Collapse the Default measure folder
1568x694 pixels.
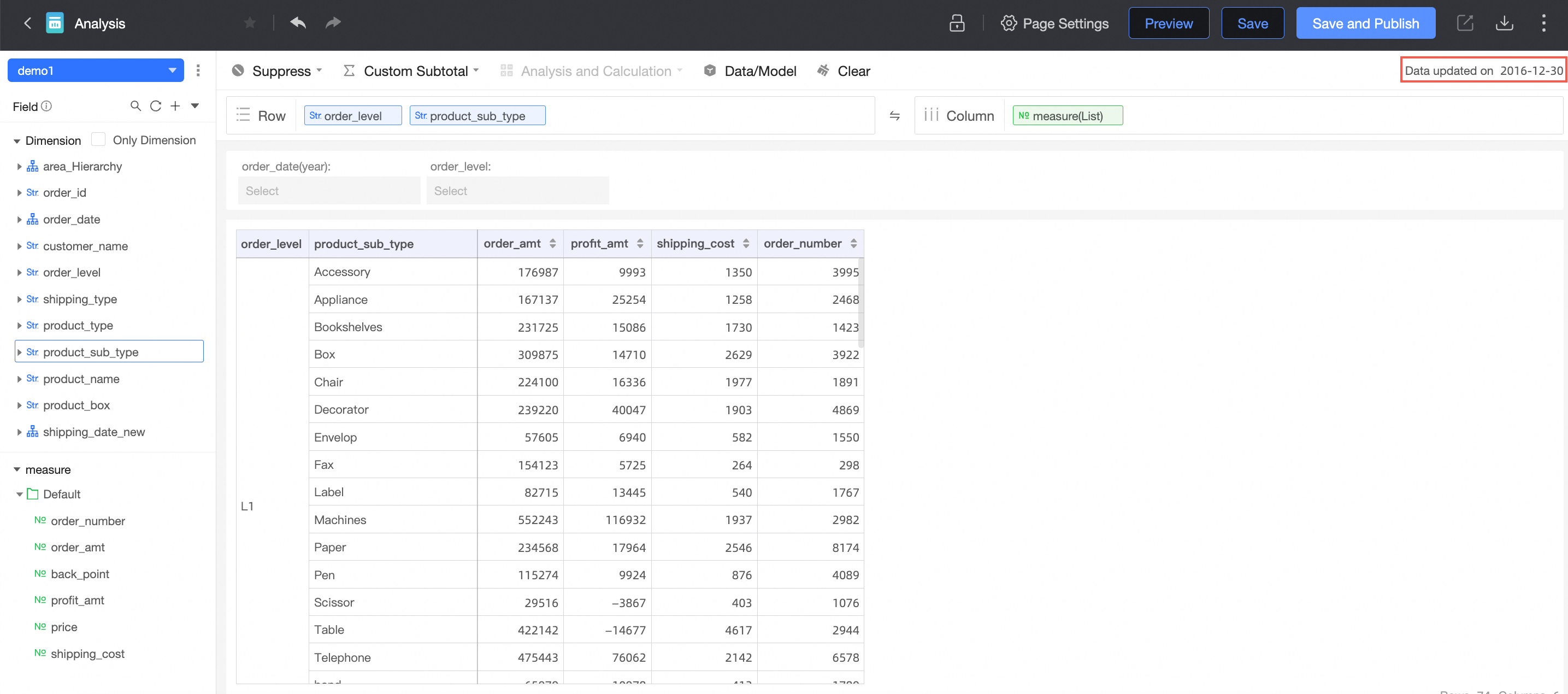point(20,495)
